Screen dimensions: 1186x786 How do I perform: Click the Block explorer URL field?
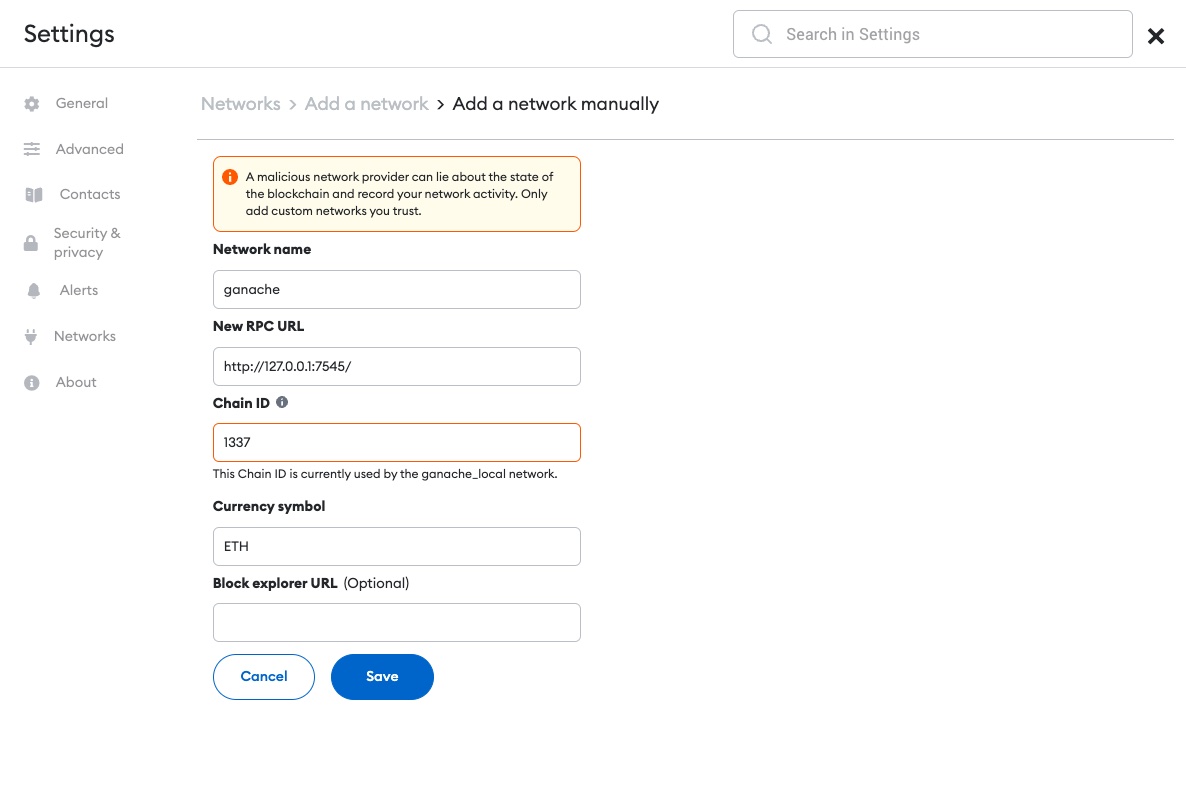tap(396, 622)
